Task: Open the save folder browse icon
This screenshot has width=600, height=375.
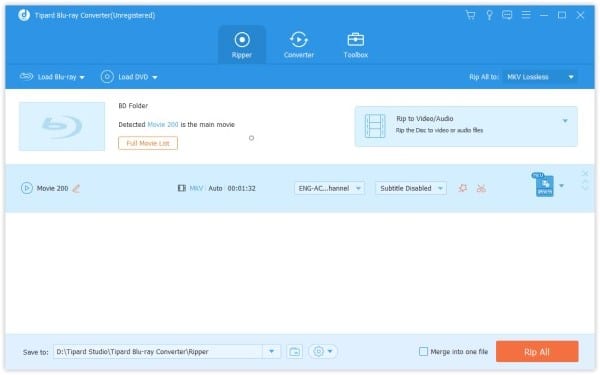Action: click(294, 352)
